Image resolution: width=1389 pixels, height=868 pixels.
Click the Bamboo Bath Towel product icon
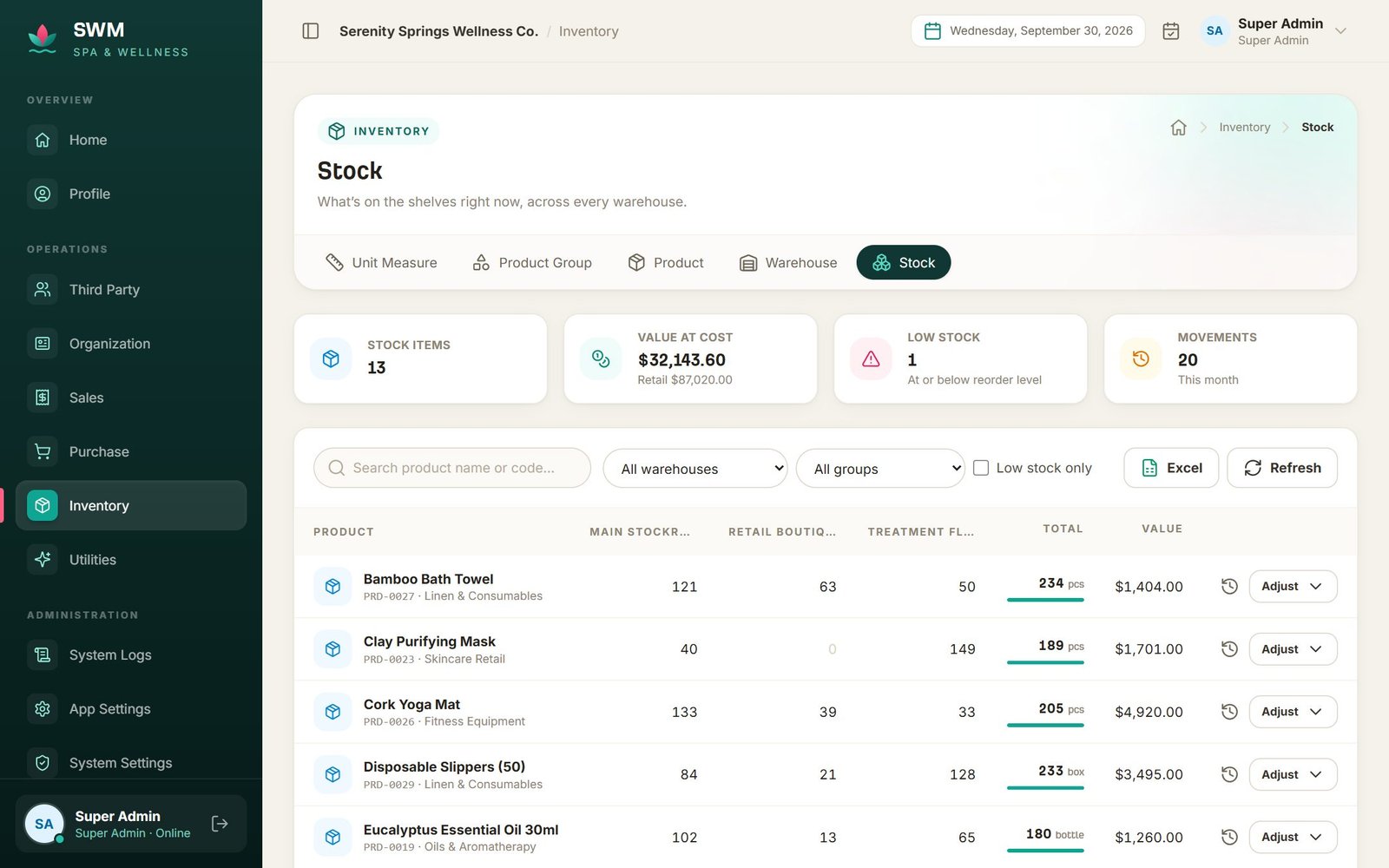coord(332,587)
